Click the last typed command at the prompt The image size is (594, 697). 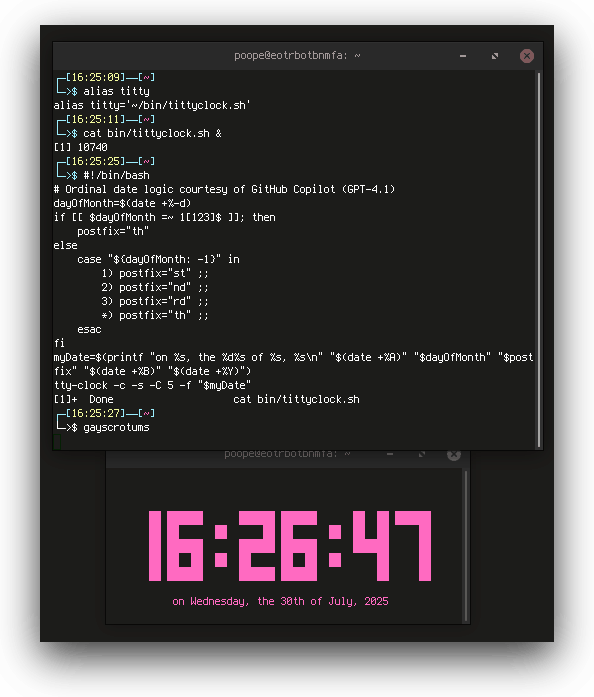(116, 428)
